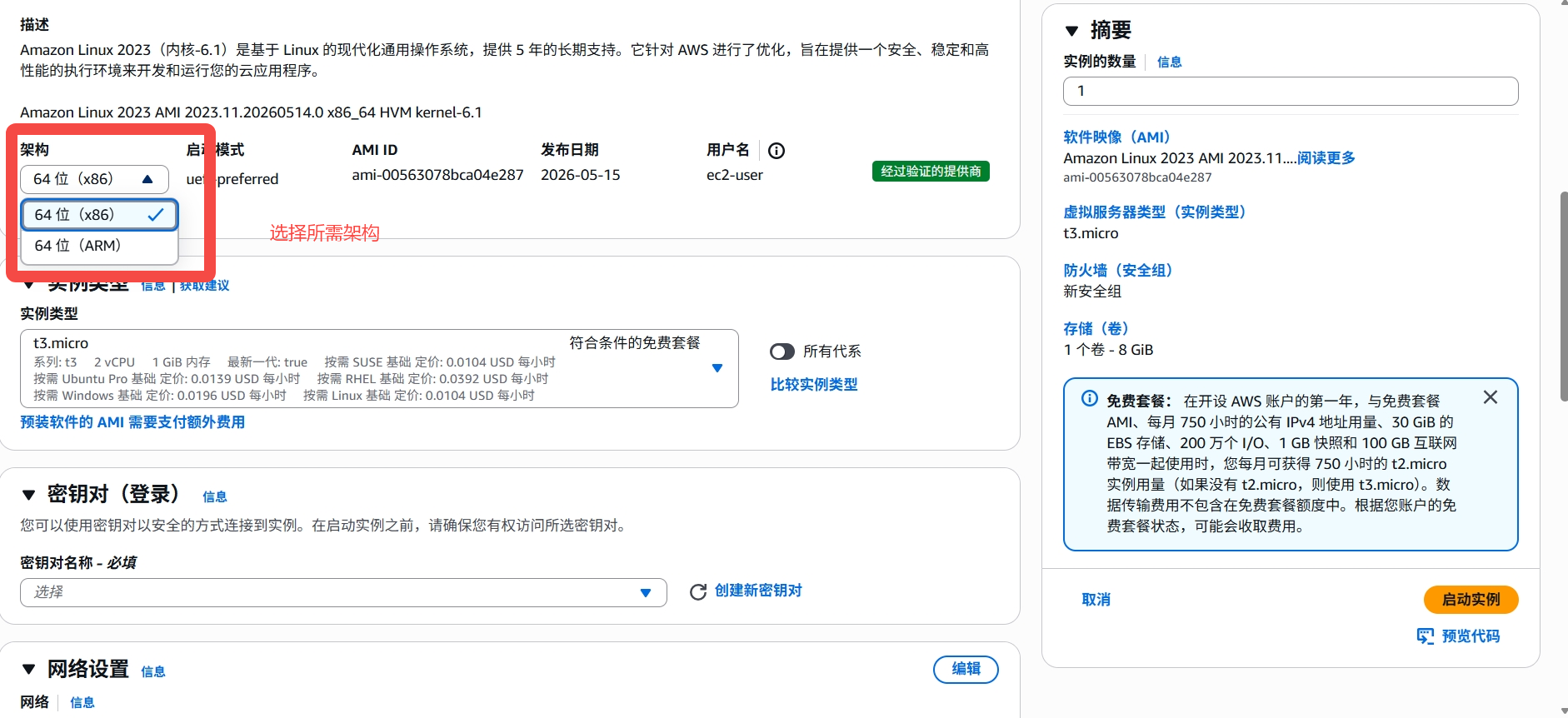Click the 预览代码 link text
1568x718 pixels.
1471,636
